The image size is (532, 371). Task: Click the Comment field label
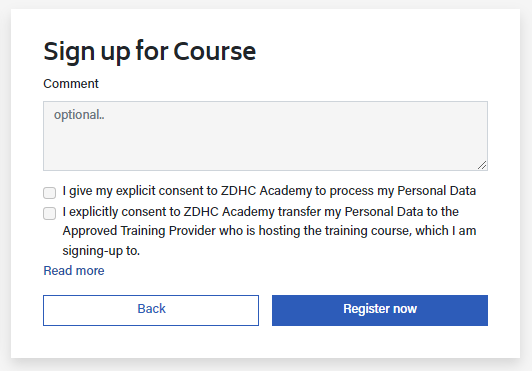point(71,84)
